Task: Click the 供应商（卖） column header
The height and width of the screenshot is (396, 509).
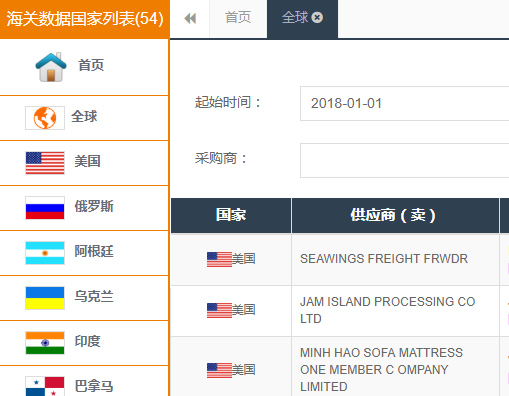Action: 395,215
